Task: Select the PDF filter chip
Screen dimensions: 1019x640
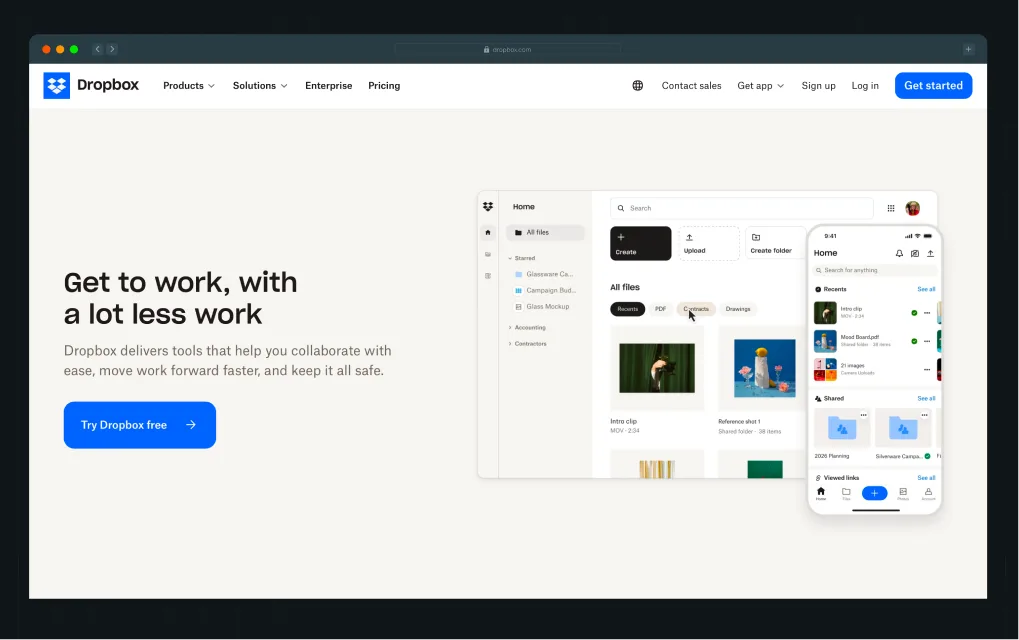Action: coord(660,309)
